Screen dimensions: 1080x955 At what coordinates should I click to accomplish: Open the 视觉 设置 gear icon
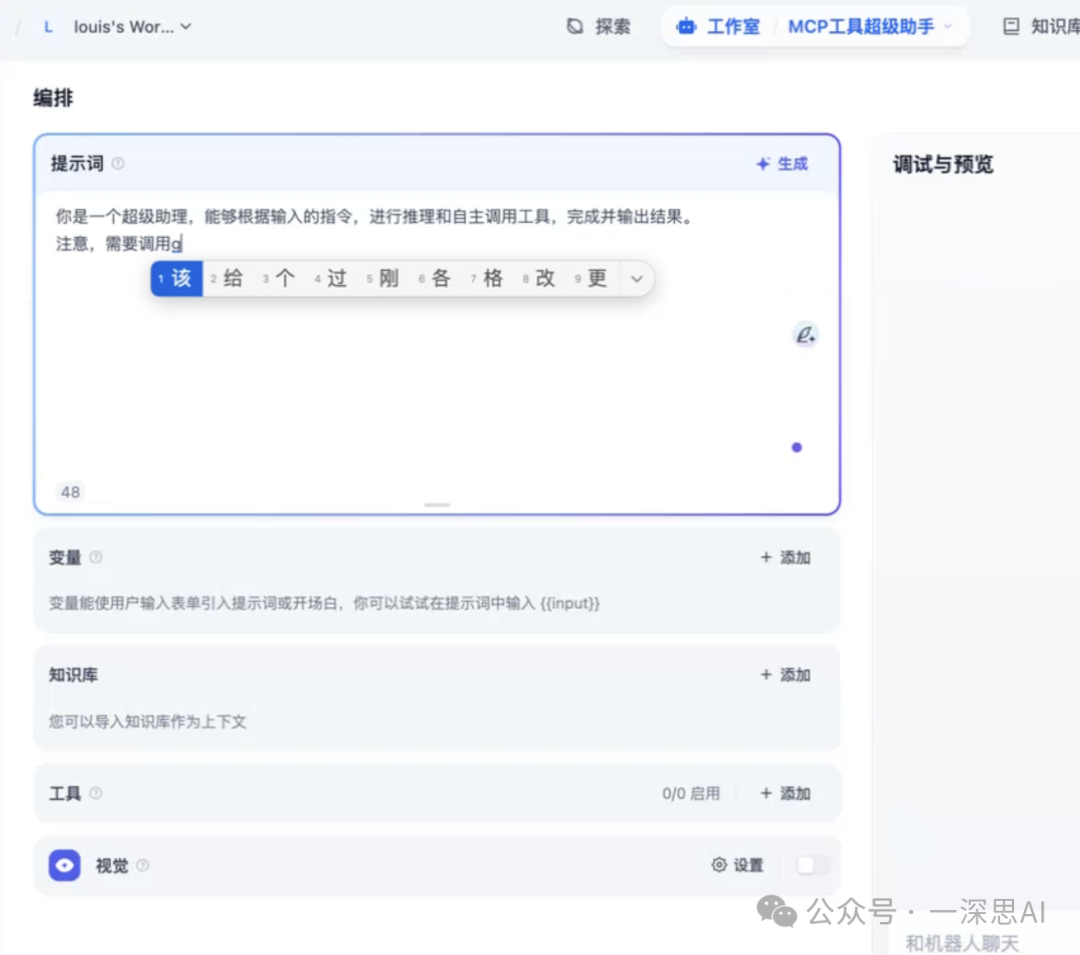click(718, 865)
